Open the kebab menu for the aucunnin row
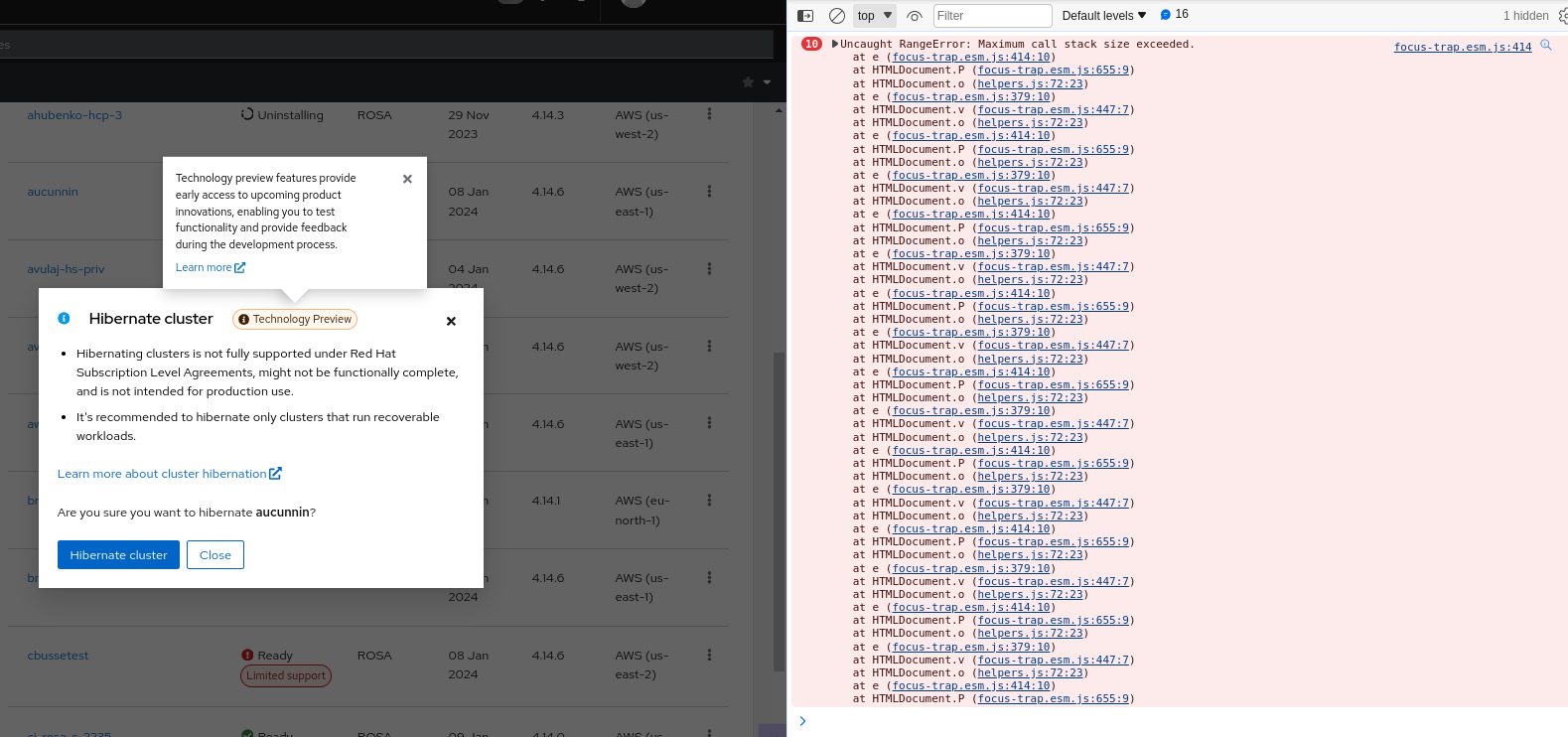Image resolution: width=1568 pixels, height=737 pixels. 709,191
